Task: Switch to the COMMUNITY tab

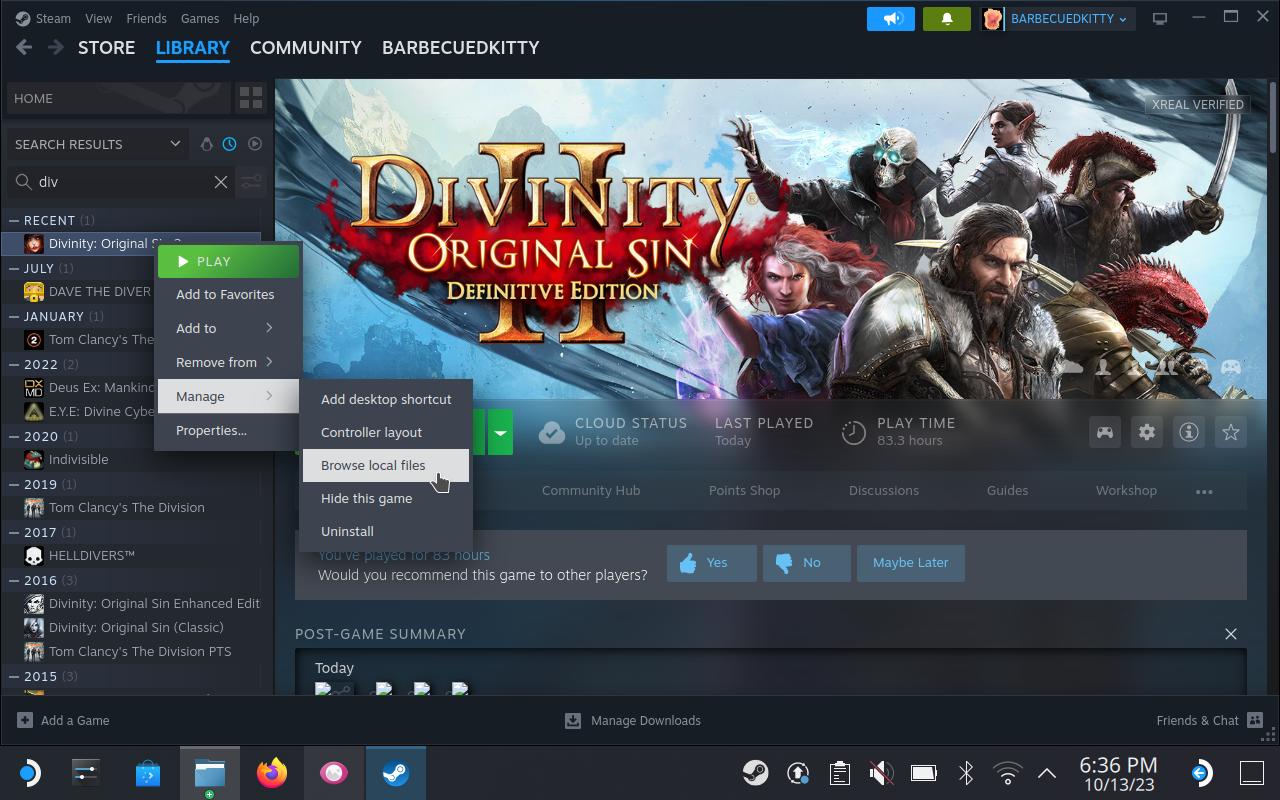Action: tap(305, 47)
